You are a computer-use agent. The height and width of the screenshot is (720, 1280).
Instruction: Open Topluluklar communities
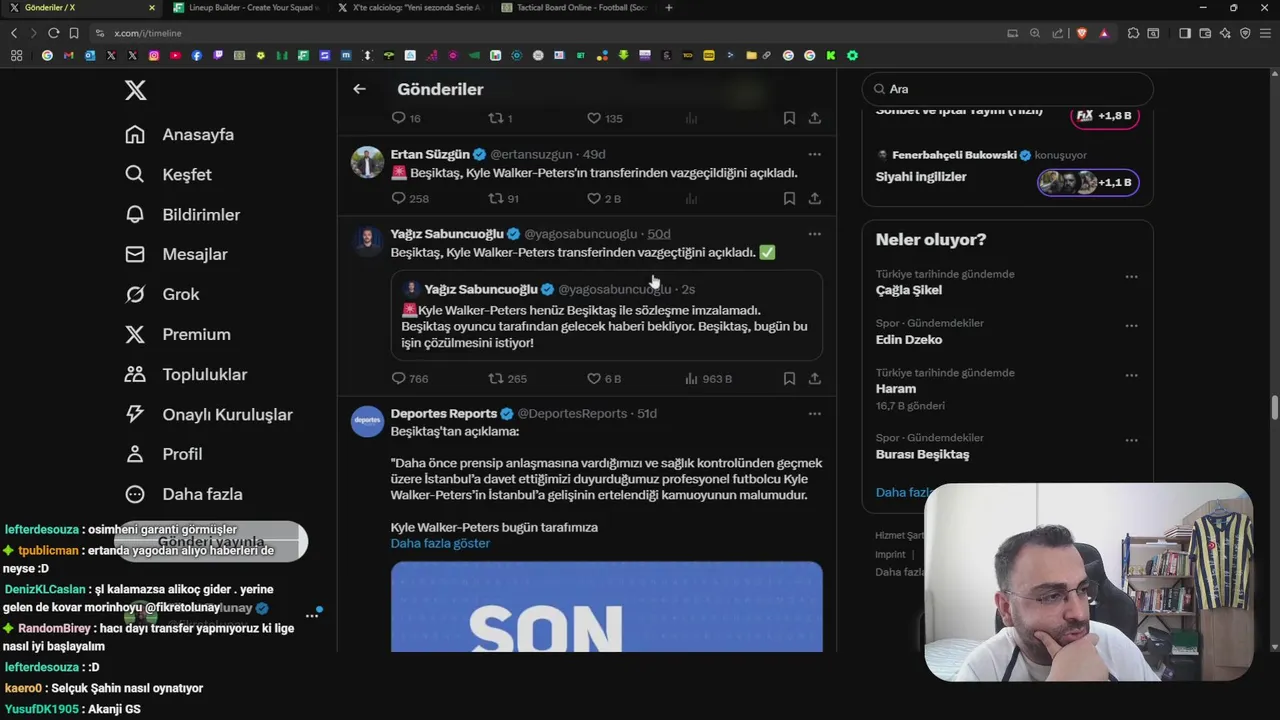pos(185,375)
